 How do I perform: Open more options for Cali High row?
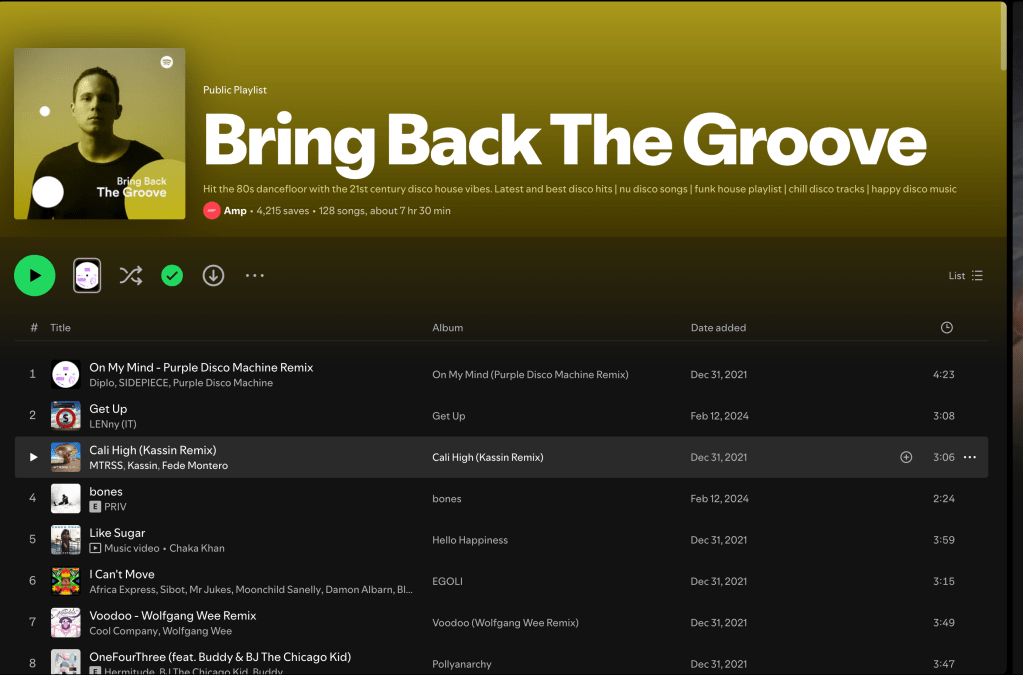pyautogui.click(x=970, y=457)
